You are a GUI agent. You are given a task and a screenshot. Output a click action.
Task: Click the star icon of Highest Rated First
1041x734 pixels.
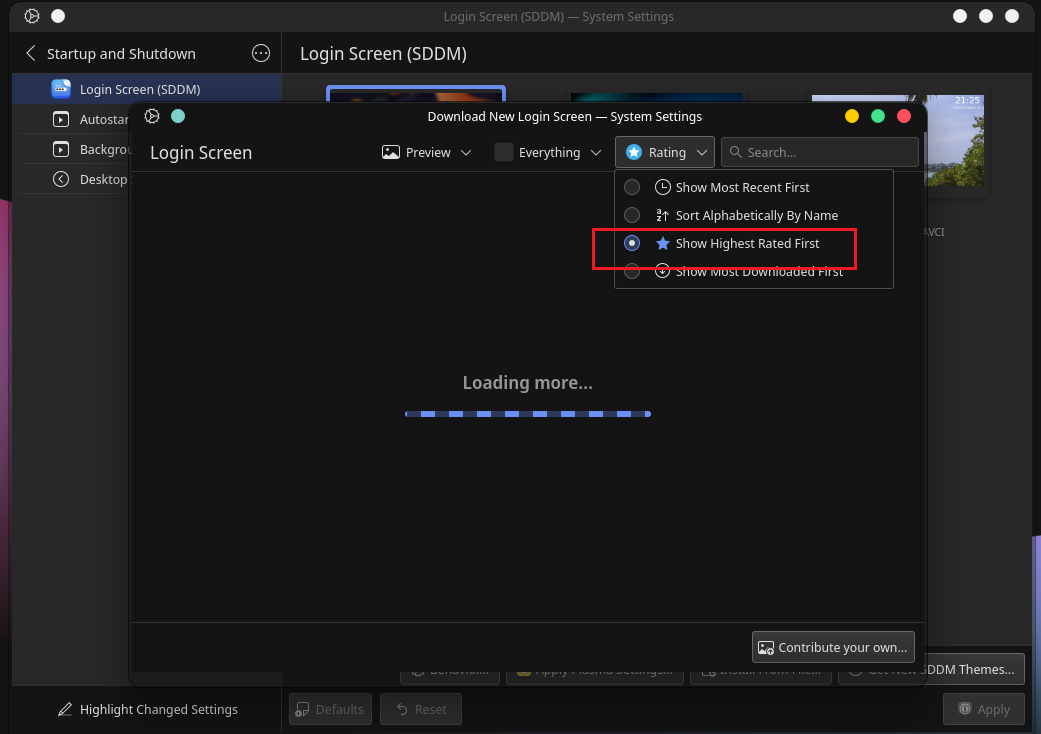(x=662, y=244)
